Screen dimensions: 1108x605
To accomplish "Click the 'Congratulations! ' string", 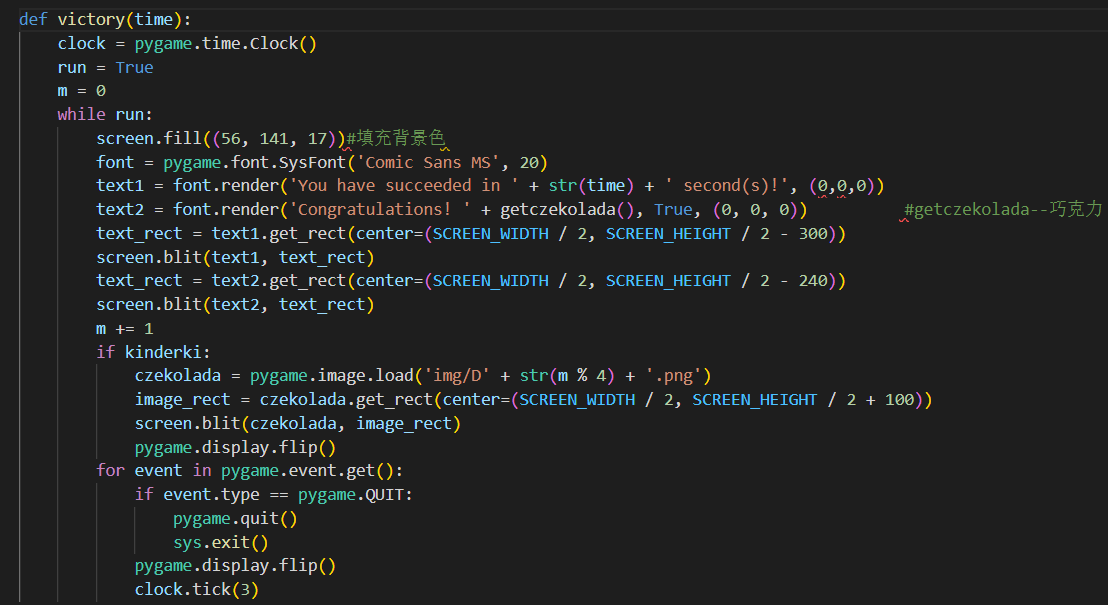I will pos(379,209).
